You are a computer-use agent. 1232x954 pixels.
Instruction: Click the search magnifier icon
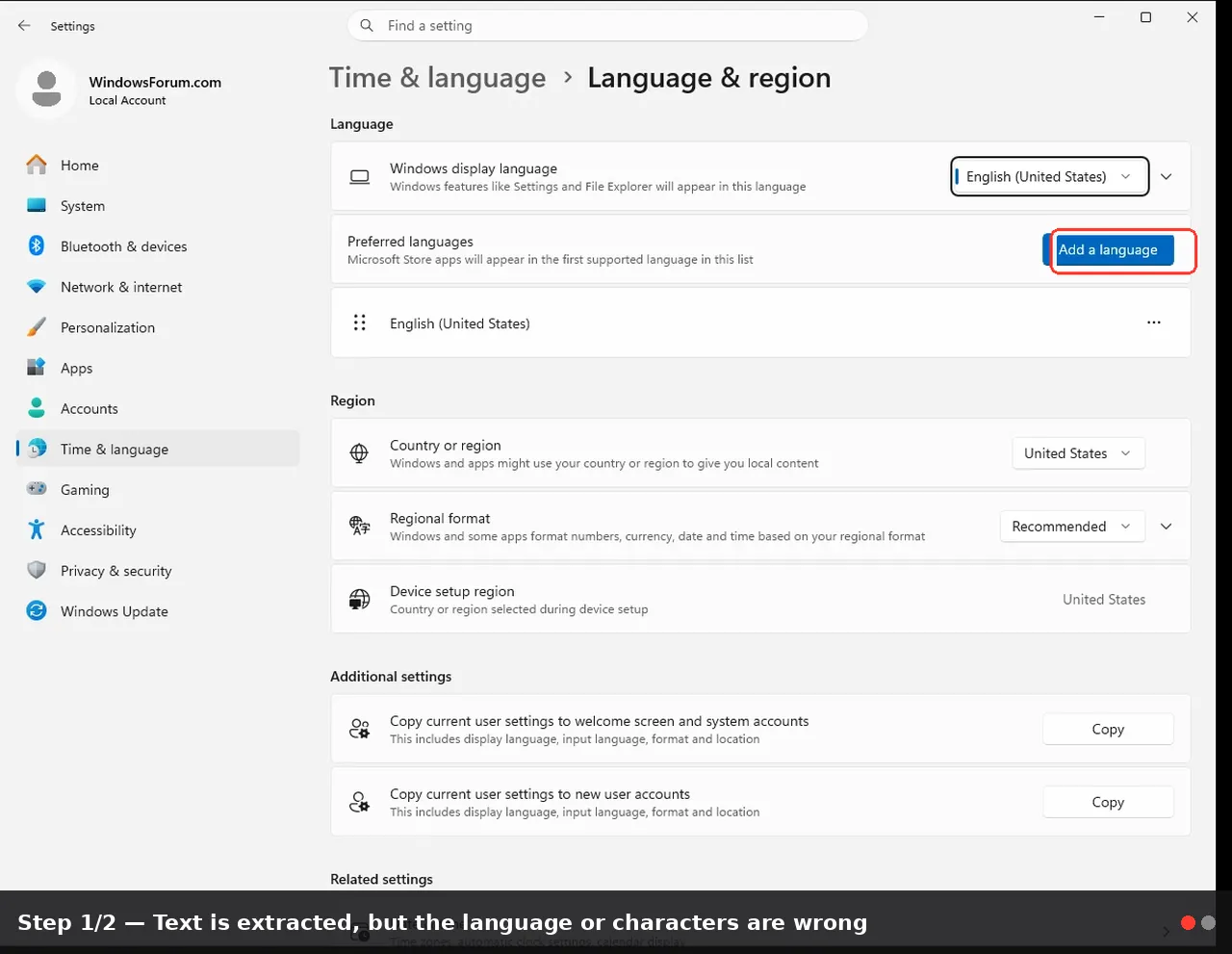point(367,26)
